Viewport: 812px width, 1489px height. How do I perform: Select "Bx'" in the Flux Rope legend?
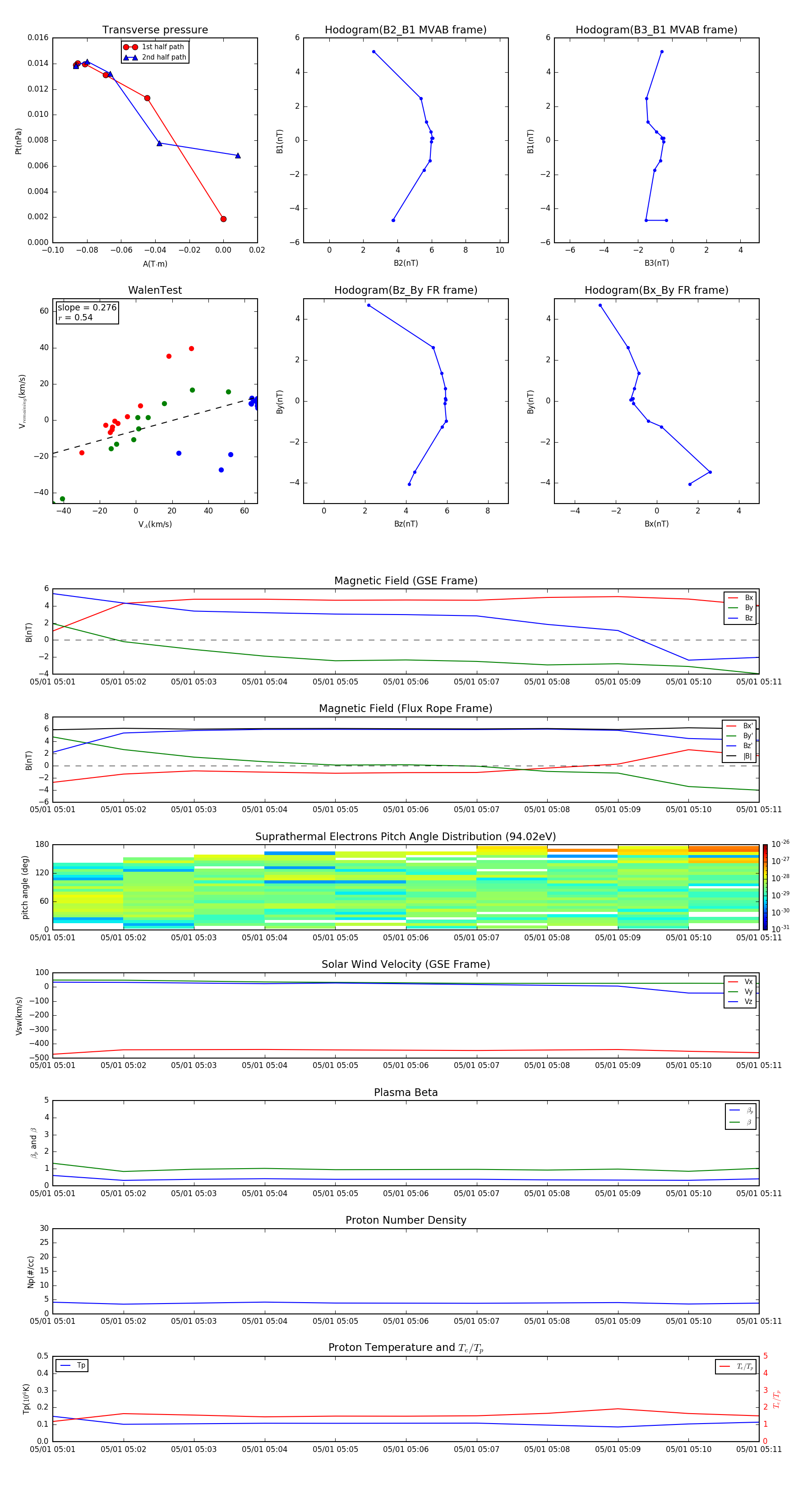coord(740,726)
